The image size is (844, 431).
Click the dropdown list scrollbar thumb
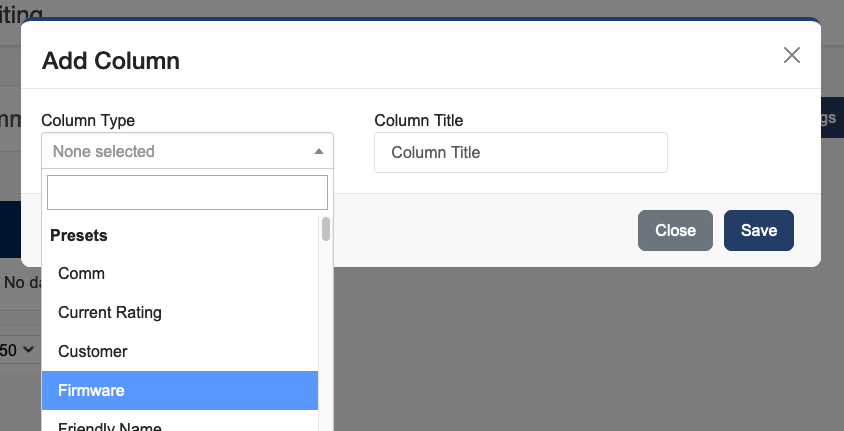(326, 230)
